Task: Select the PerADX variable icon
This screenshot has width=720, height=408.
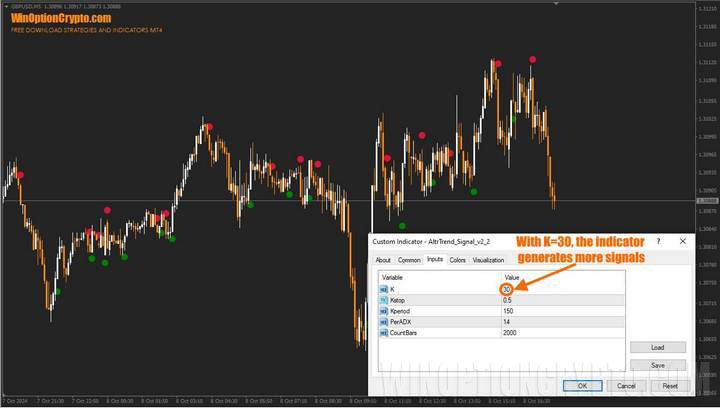Action: [x=383, y=322]
